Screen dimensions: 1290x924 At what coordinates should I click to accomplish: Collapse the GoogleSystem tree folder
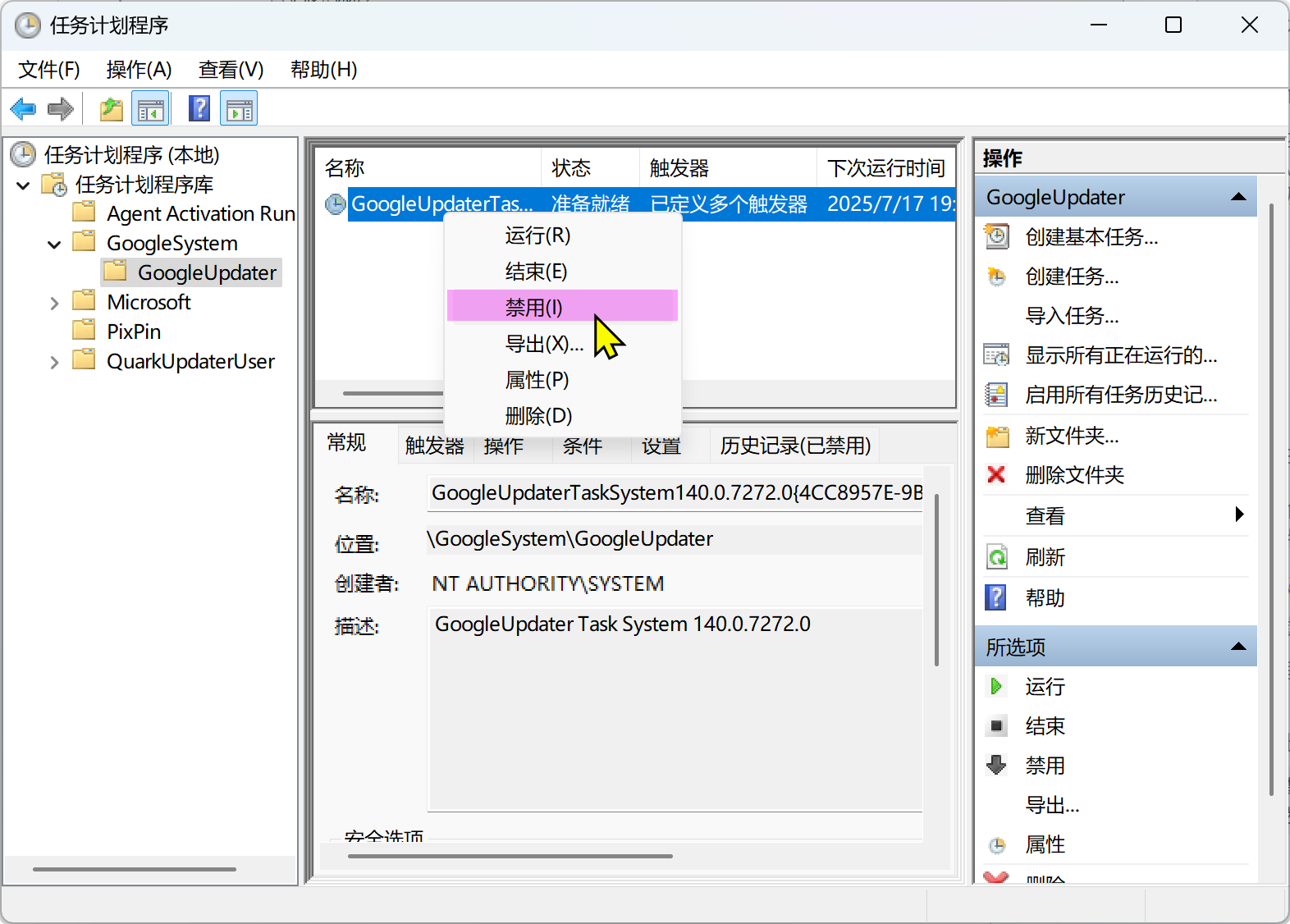click(x=54, y=244)
